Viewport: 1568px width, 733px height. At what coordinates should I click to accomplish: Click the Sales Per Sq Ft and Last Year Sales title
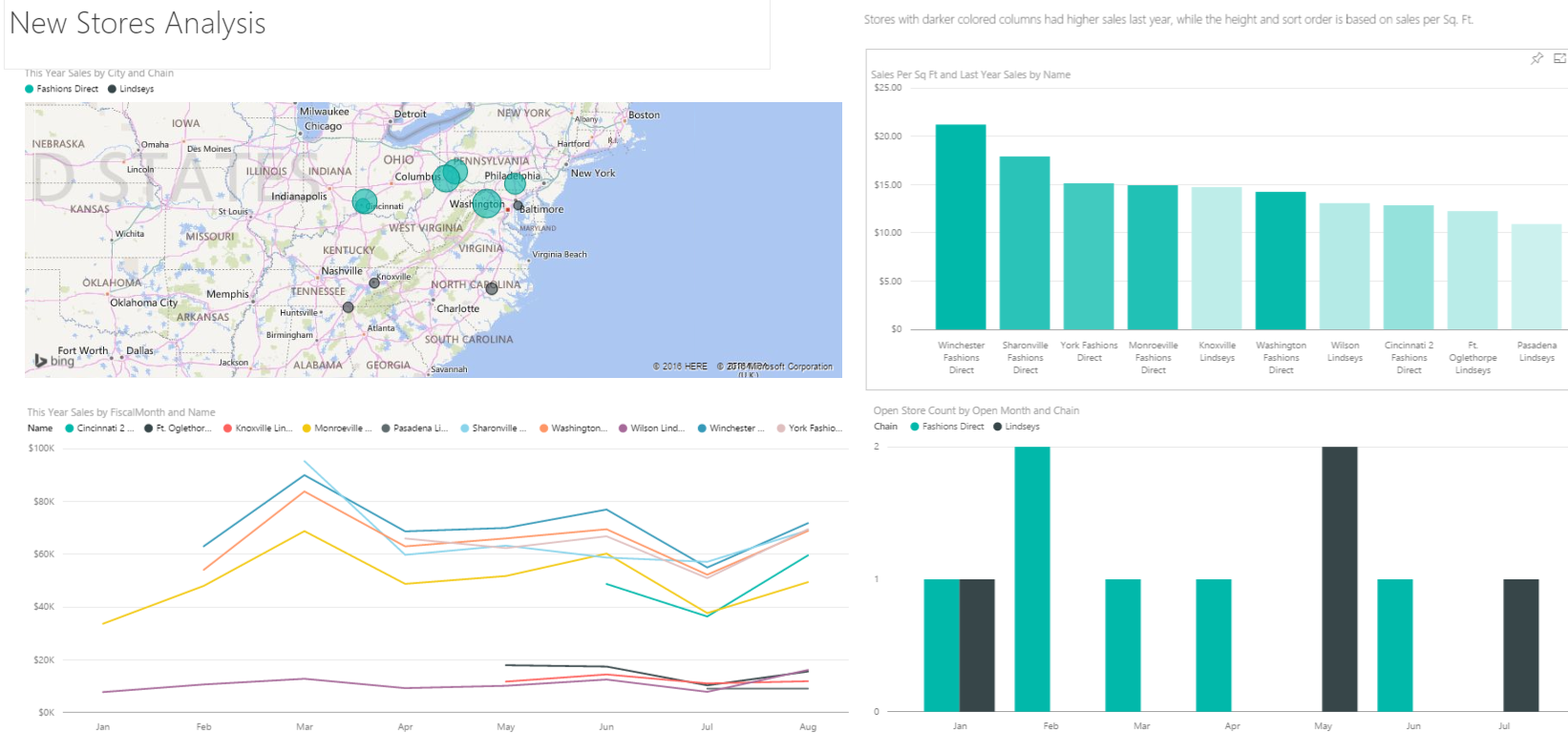point(970,74)
